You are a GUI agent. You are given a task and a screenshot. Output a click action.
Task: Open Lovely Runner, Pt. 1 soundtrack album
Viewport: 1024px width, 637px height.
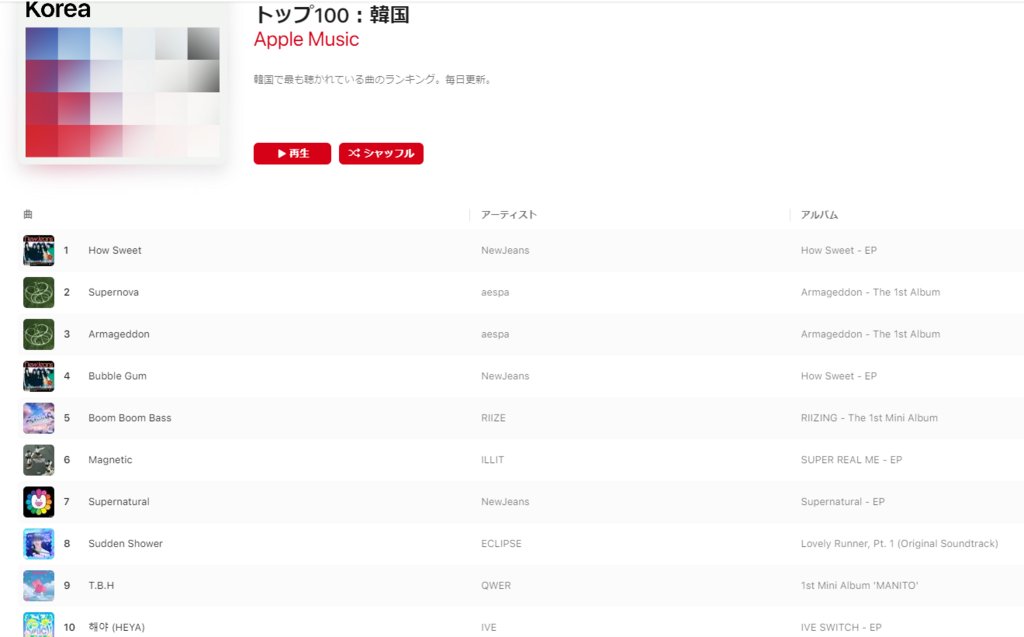(899, 544)
